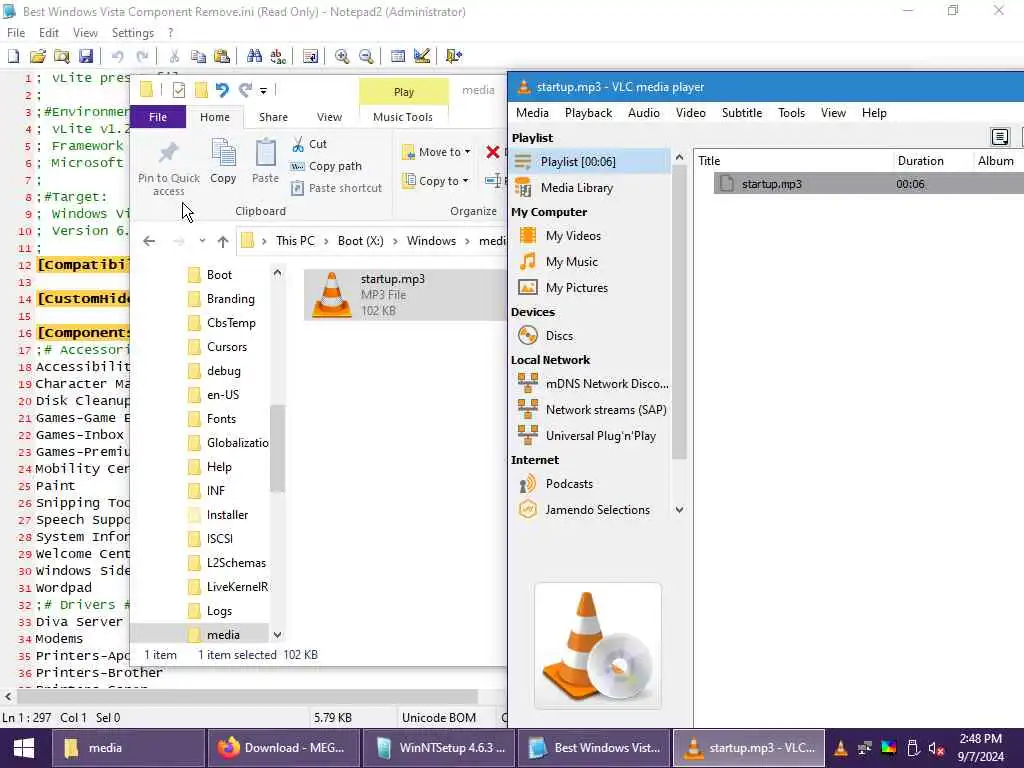
Task: Switch to Explorer Share tab
Action: 273,117
